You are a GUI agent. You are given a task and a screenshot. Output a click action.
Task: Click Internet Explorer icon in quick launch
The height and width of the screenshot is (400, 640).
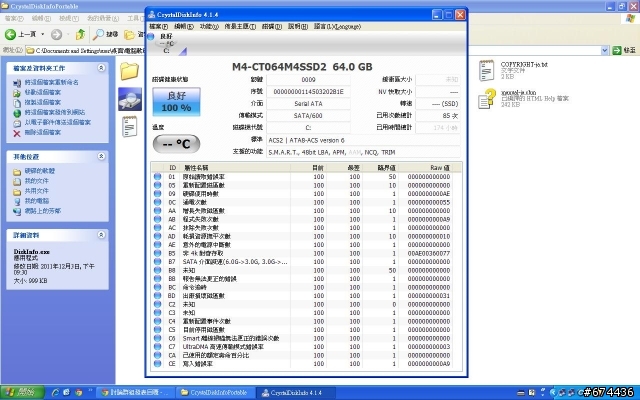(55, 393)
